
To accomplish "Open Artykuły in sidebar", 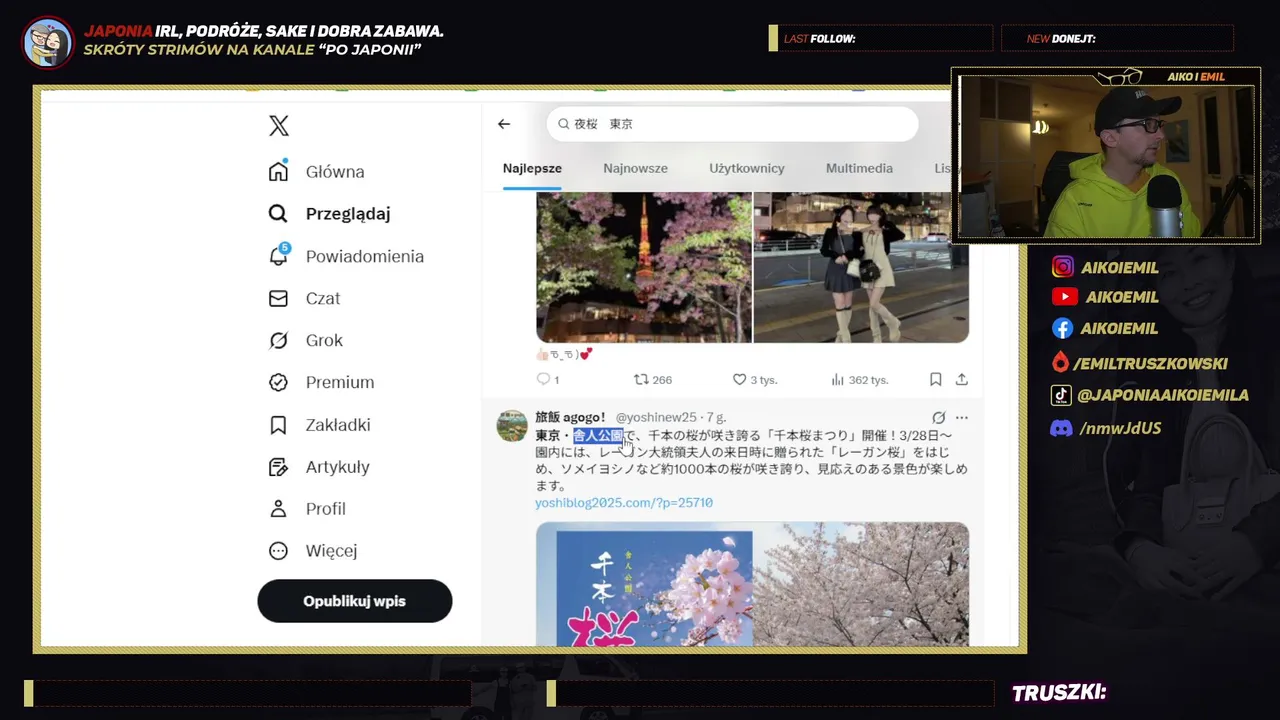I will (319, 467).
